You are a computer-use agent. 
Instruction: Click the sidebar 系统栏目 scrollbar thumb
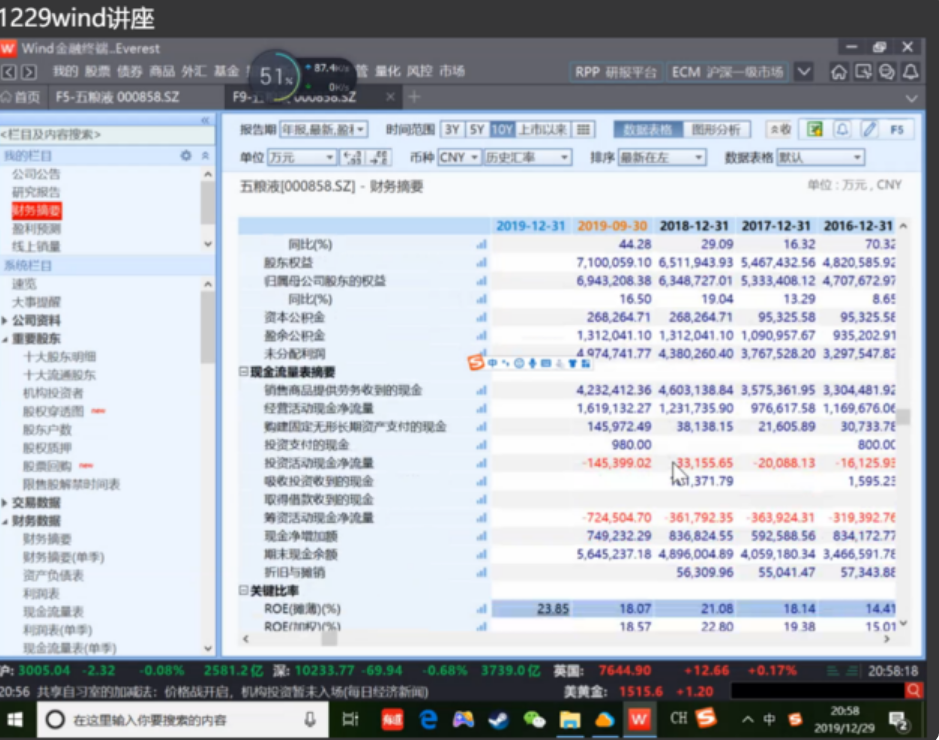[x=207, y=327]
